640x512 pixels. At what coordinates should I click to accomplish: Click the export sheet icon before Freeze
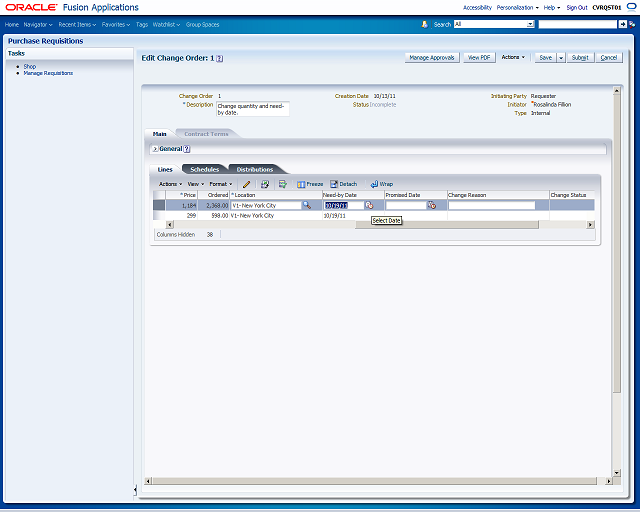[282, 184]
